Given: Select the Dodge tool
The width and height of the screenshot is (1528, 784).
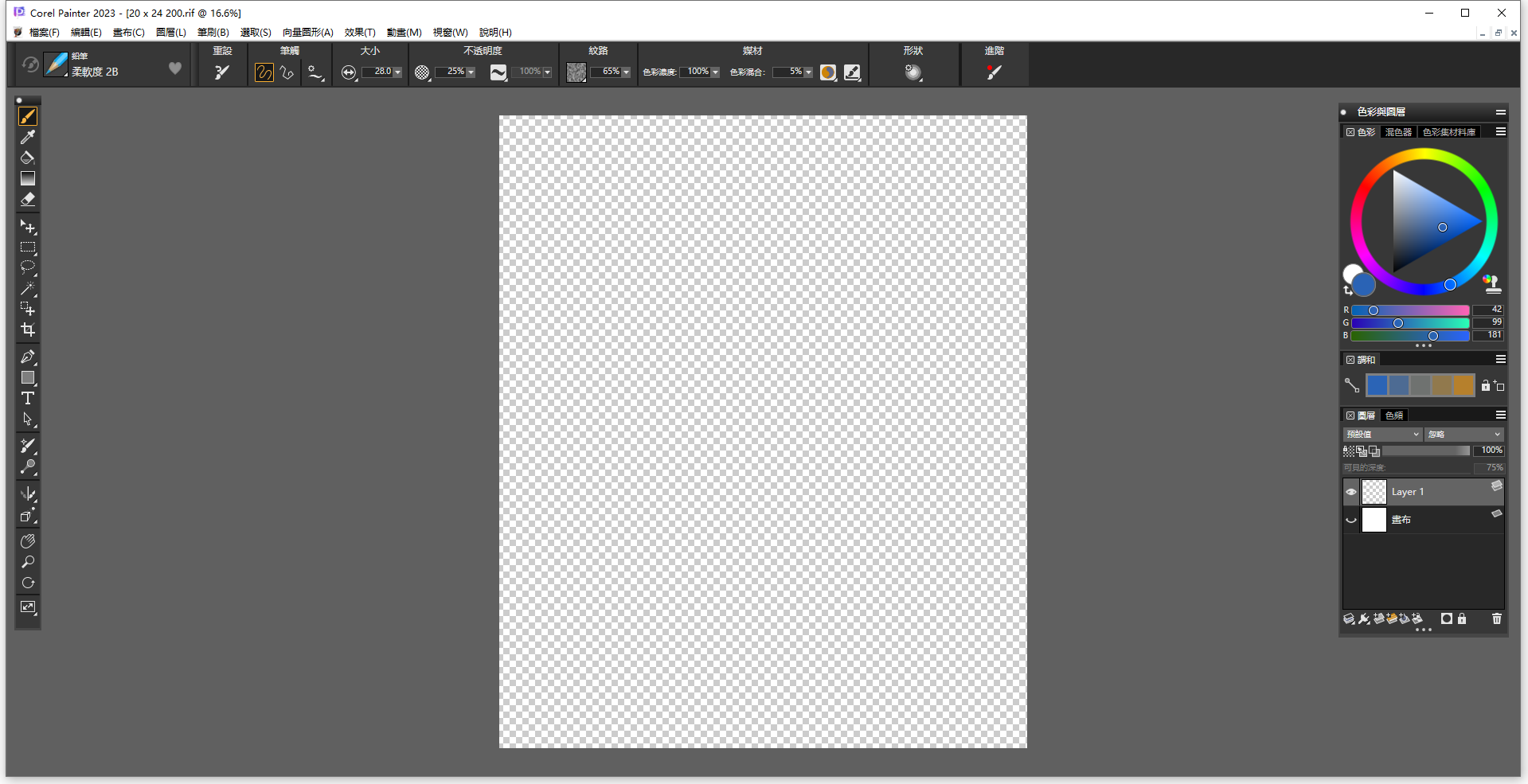Looking at the screenshot, I should click(x=28, y=466).
